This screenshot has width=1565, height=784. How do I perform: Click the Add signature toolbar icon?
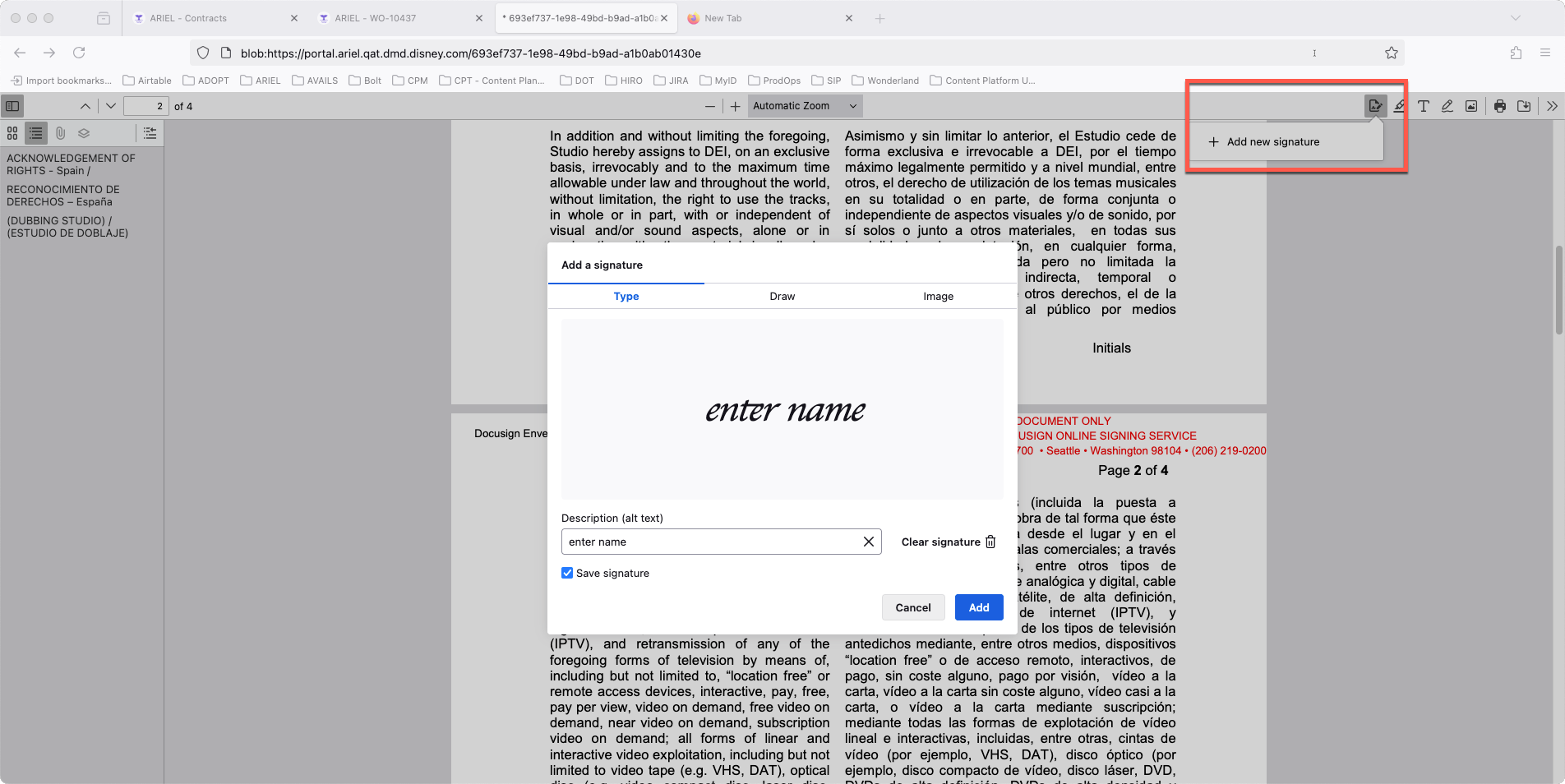tap(1375, 106)
